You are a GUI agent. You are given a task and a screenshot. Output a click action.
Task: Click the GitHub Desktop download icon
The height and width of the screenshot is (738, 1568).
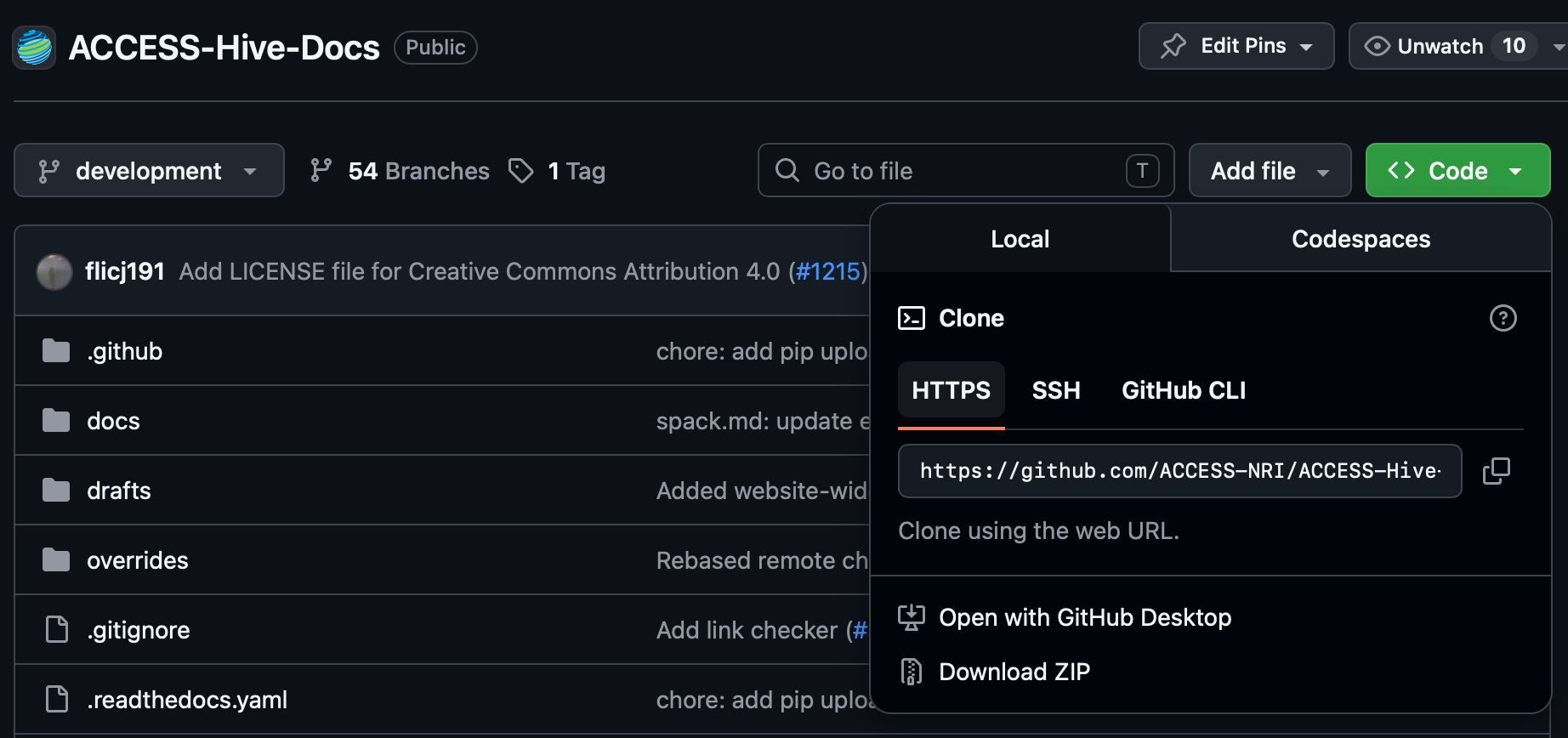point(912,617)
